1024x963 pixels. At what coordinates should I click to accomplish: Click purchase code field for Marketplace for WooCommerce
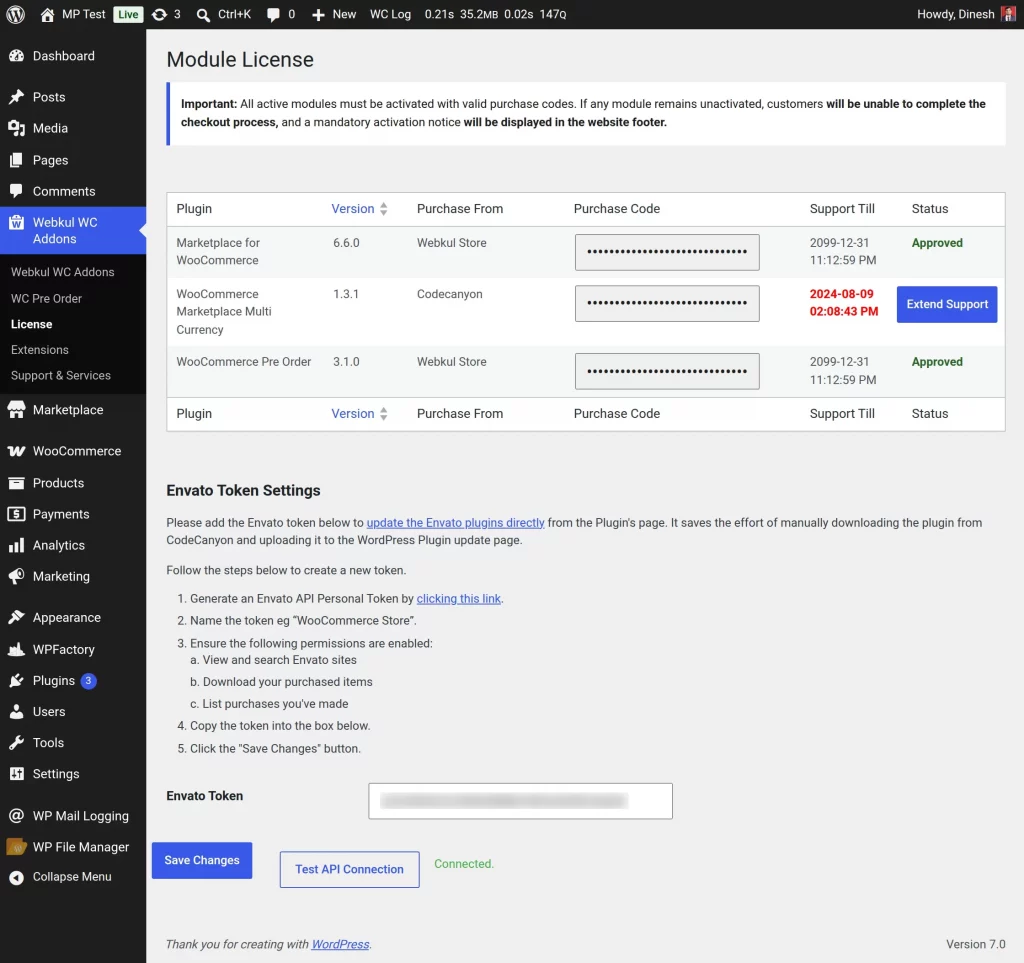click(x=667, y=252)
